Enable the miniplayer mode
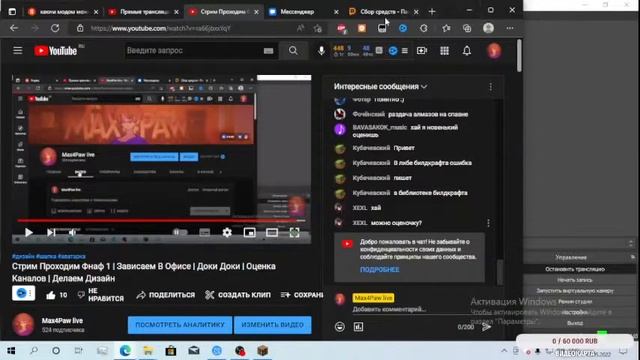640x360 pixels. pos(249,233)
